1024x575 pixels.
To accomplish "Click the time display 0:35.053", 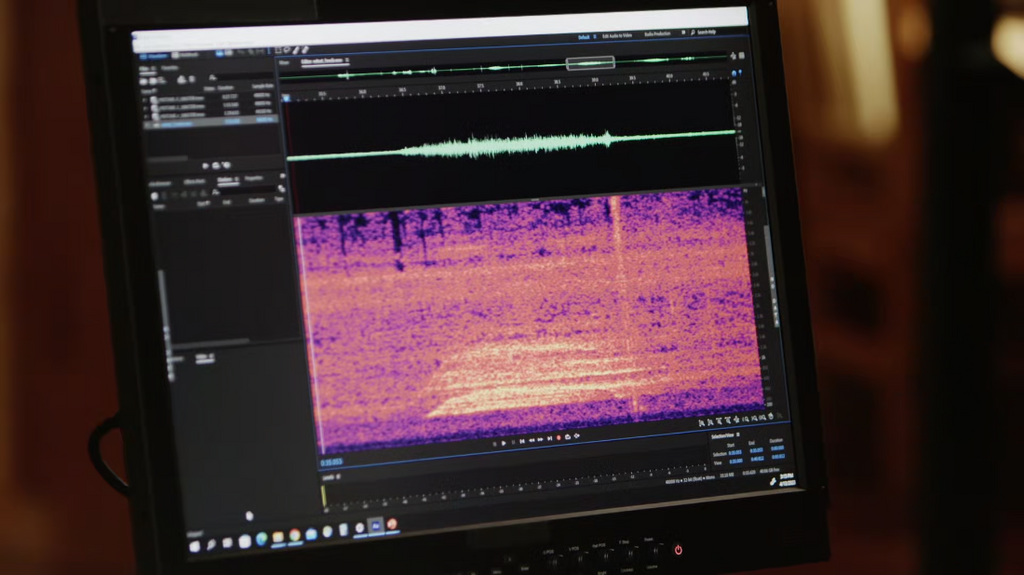I will click(332, 463).
